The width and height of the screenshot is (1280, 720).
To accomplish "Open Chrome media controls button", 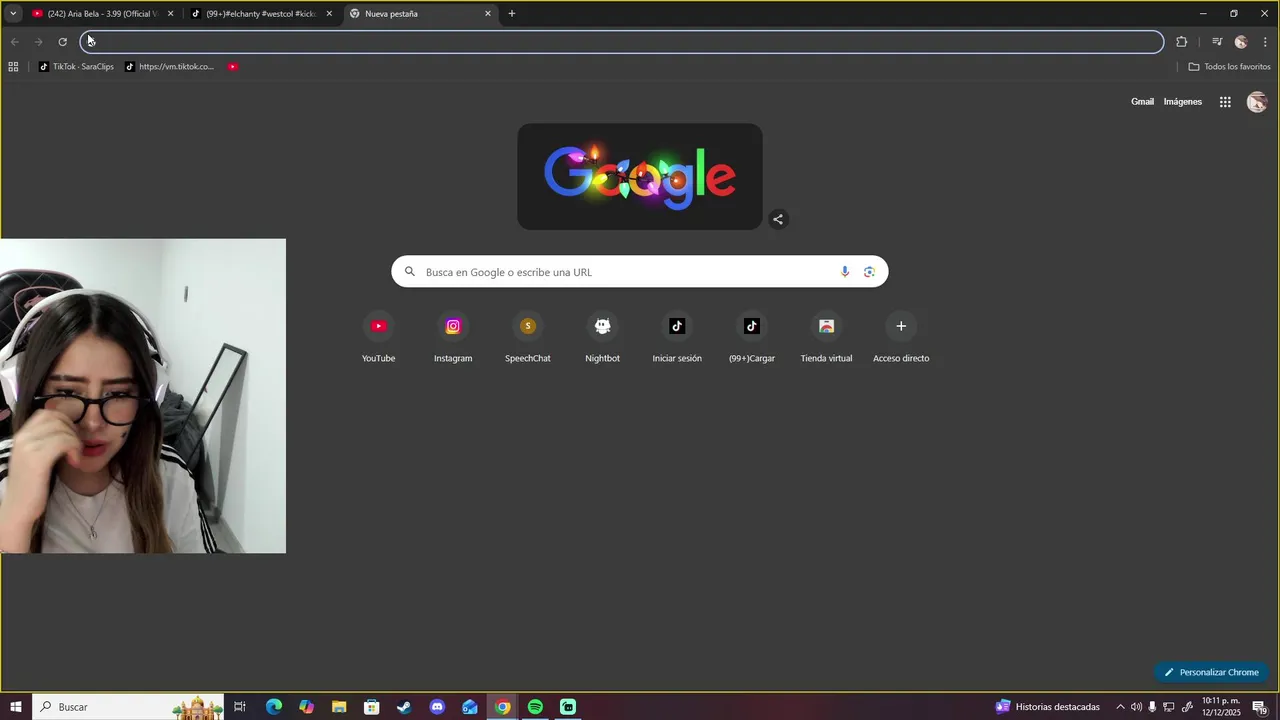I will click(1217, 42).
